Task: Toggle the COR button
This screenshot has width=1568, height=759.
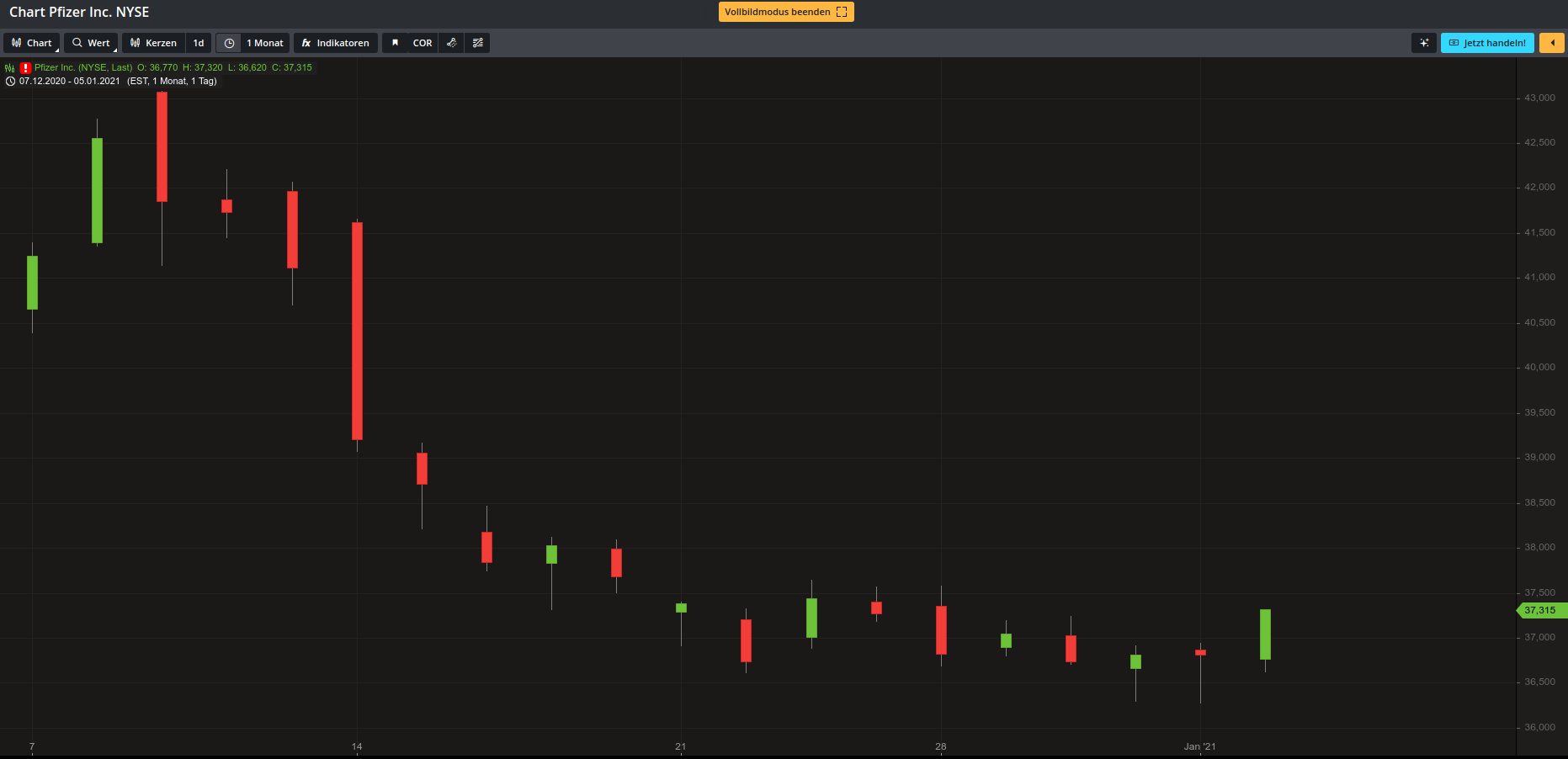Action: (x=423, y=43)
